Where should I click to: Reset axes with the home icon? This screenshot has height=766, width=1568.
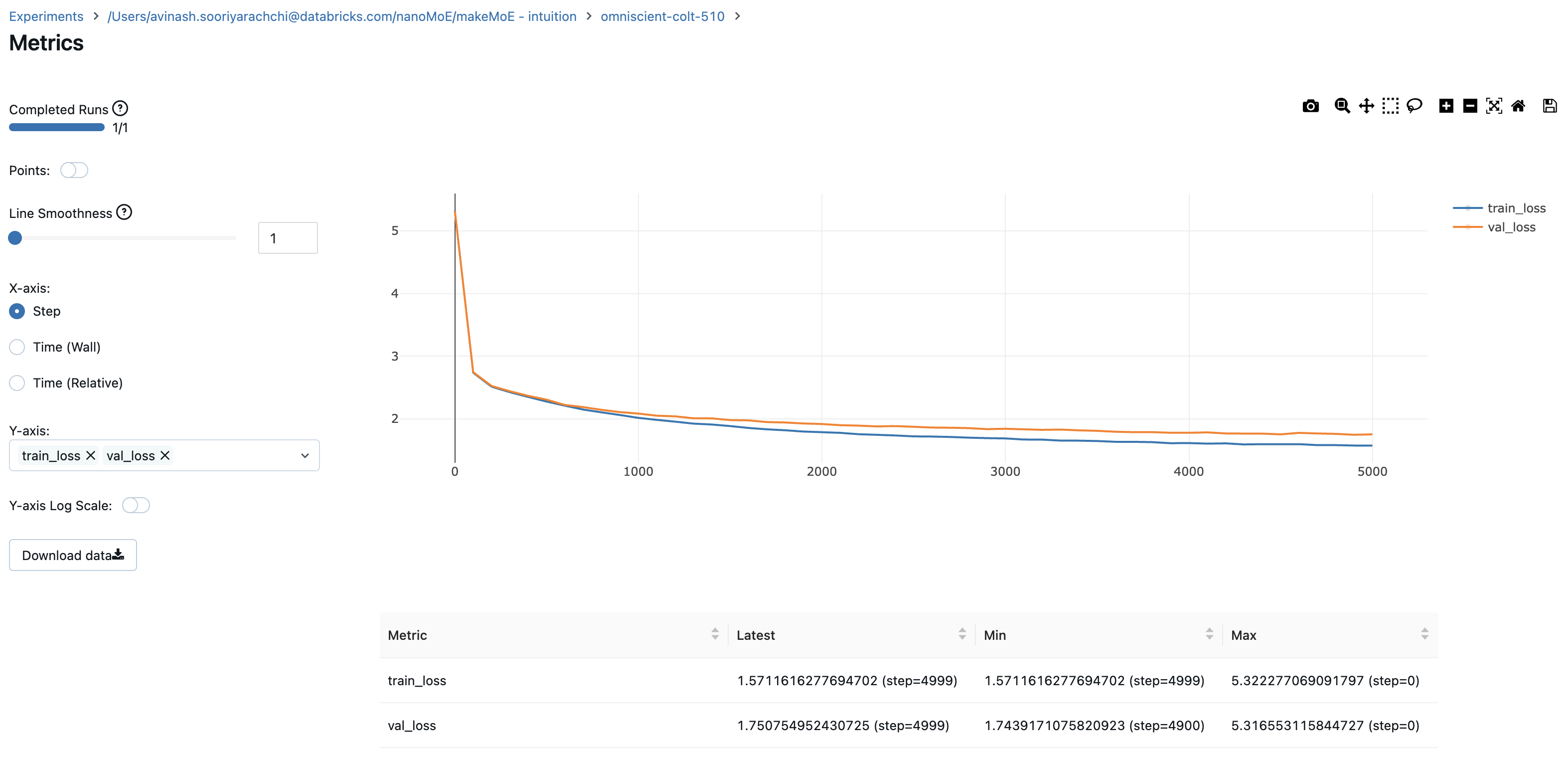coord(1518,106)
